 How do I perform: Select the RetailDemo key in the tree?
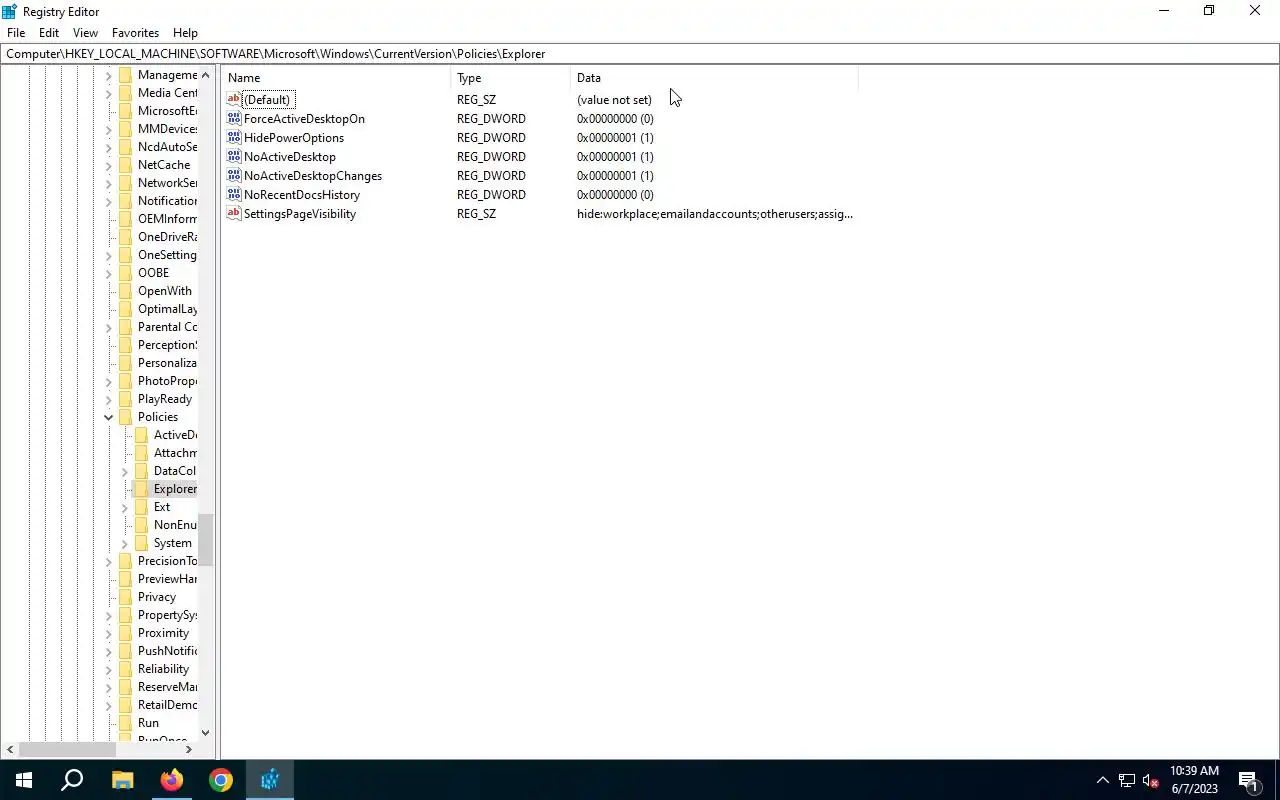pyautogui.click(x=167, y=705)
